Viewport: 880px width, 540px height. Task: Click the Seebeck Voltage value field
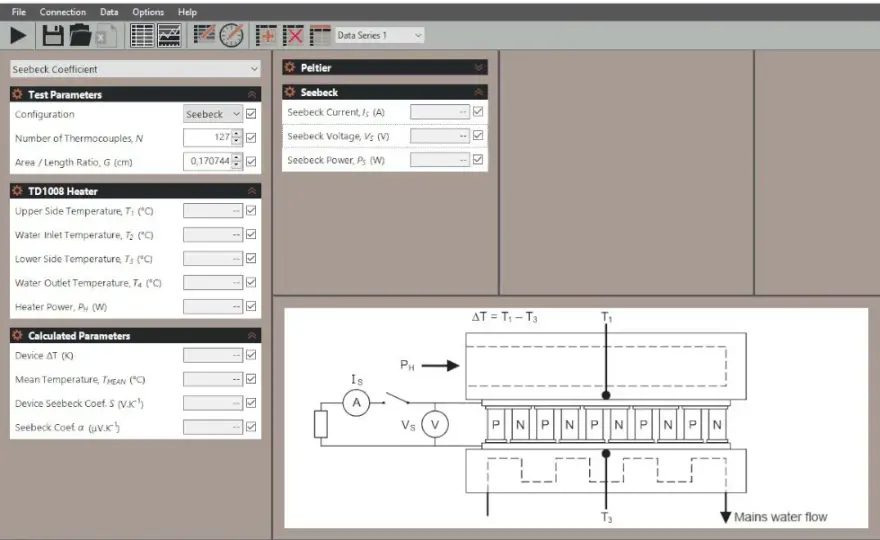click(439, 135)
